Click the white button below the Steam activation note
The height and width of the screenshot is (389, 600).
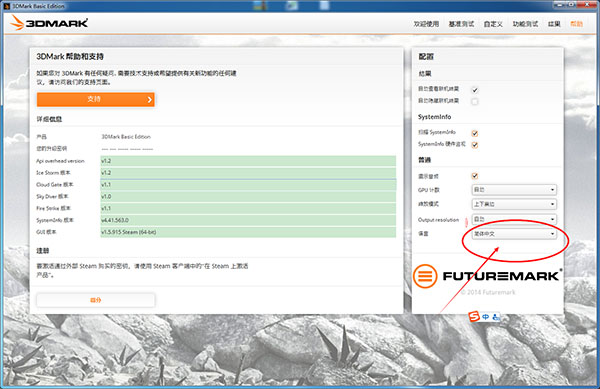96,300
